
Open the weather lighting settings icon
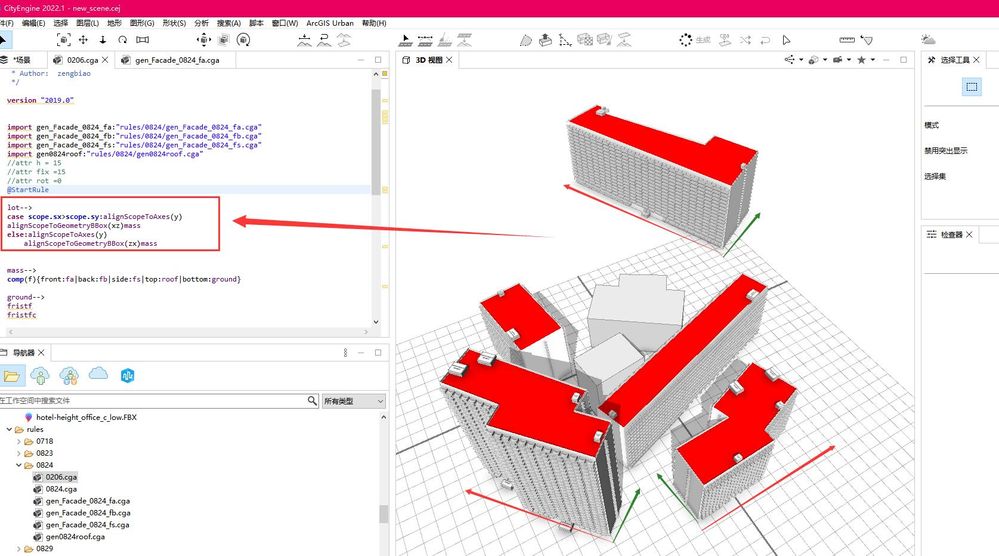tap(928, 39)
